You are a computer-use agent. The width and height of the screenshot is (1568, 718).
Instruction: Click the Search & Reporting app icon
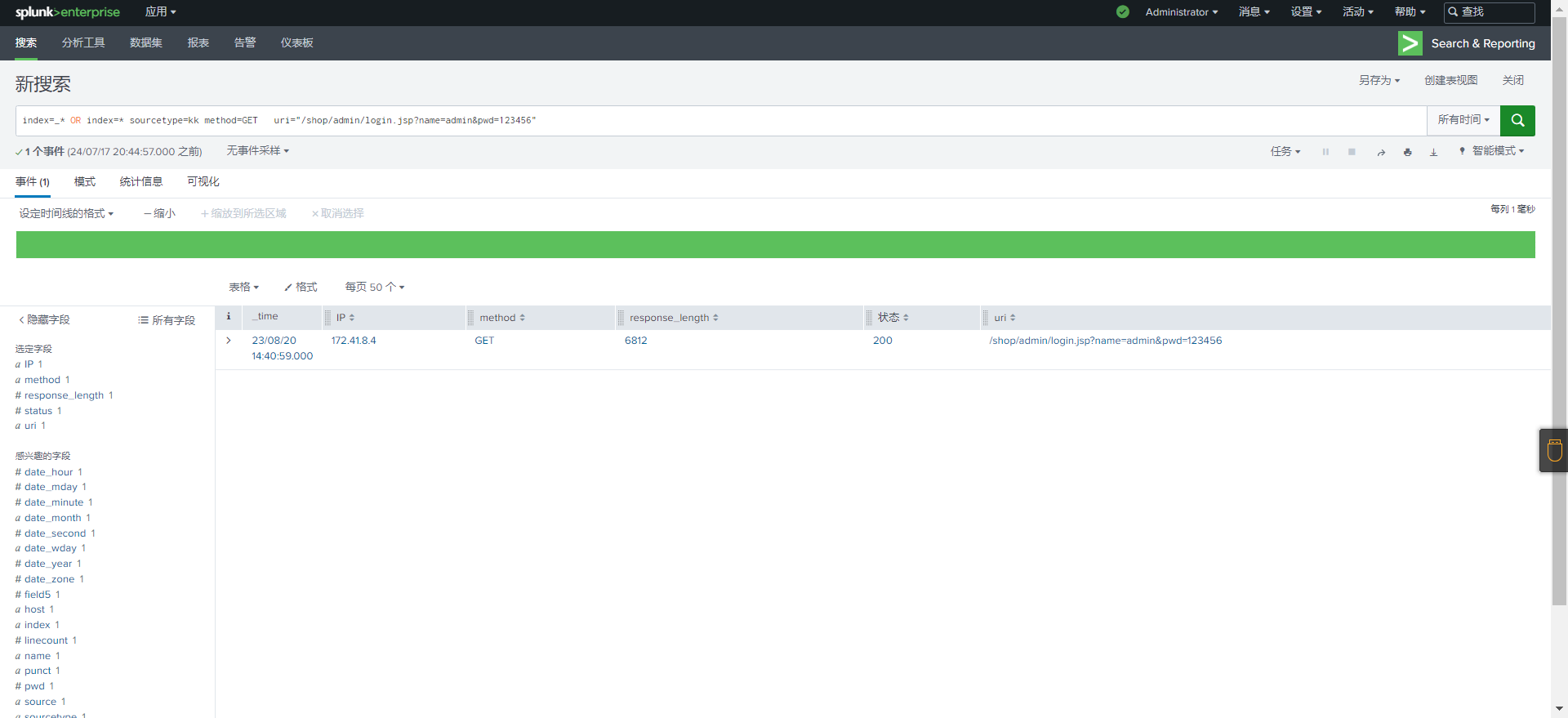(x=1410, y=43)
